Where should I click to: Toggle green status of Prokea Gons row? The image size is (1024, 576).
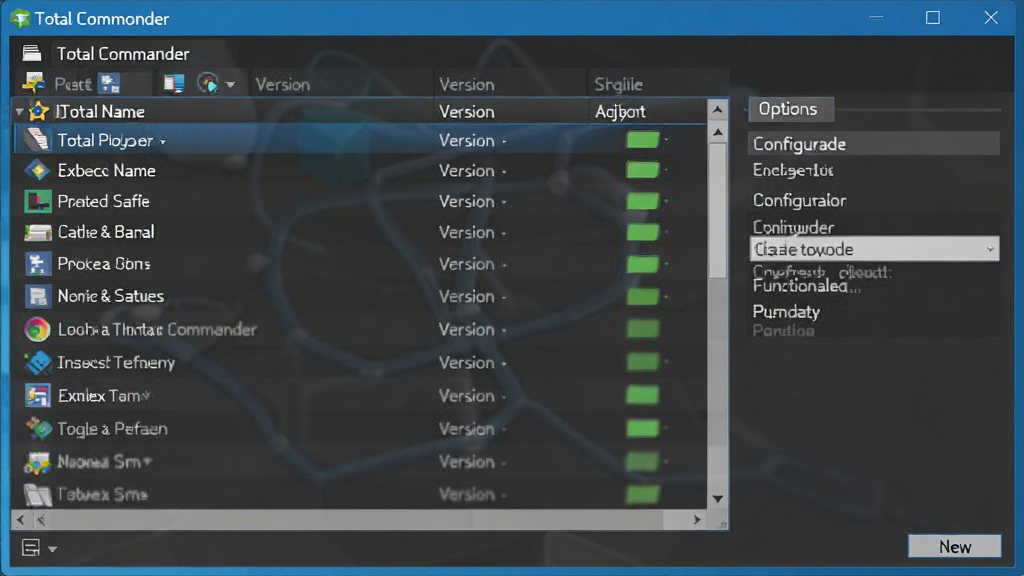pos(643,264)
